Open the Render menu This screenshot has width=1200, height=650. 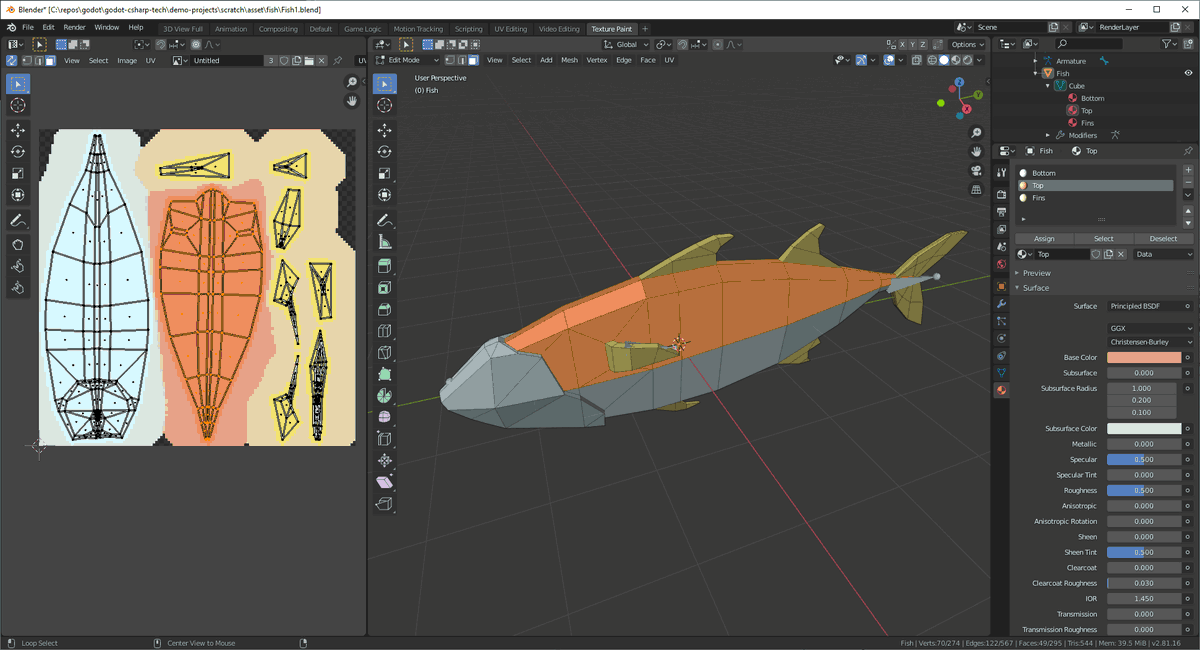(x=74, y=27)
